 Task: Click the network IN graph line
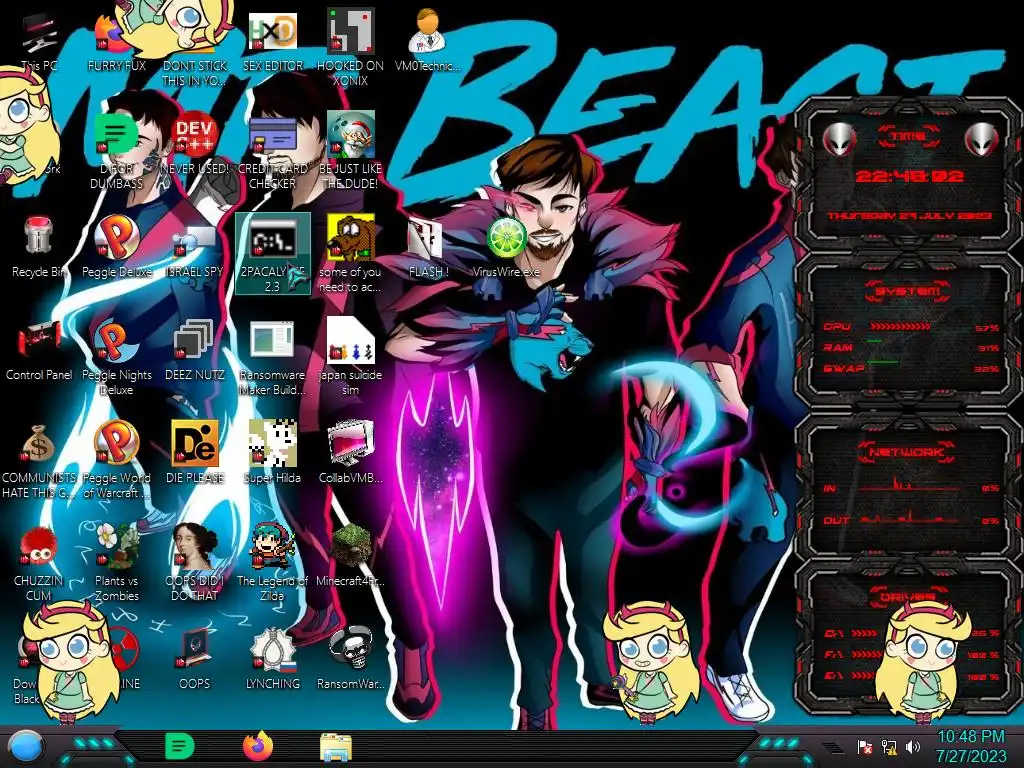pos(911,485)
